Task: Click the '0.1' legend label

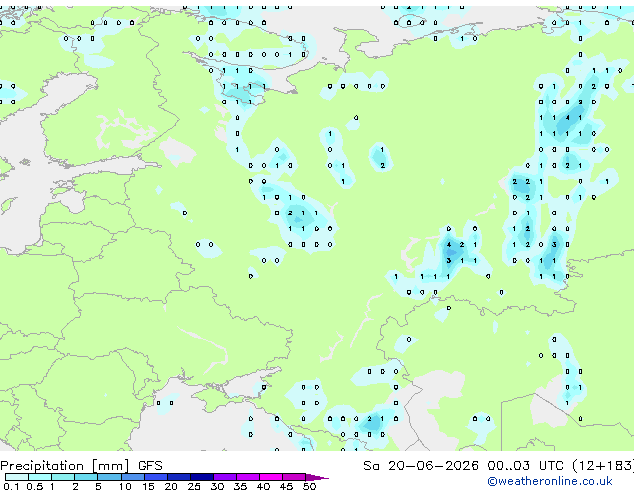Action: (x=11, y=486)
